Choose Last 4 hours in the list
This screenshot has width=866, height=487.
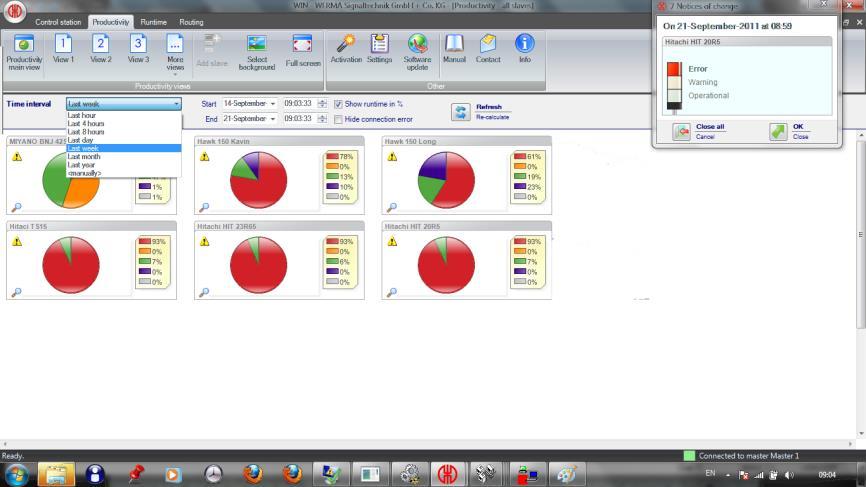[124, 124]
